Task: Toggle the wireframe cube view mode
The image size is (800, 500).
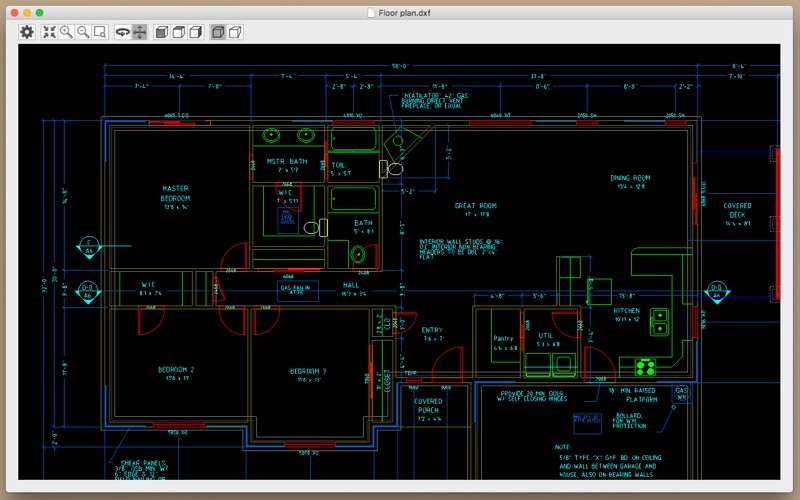Action: pyautogui.click(x=235, y=32)
